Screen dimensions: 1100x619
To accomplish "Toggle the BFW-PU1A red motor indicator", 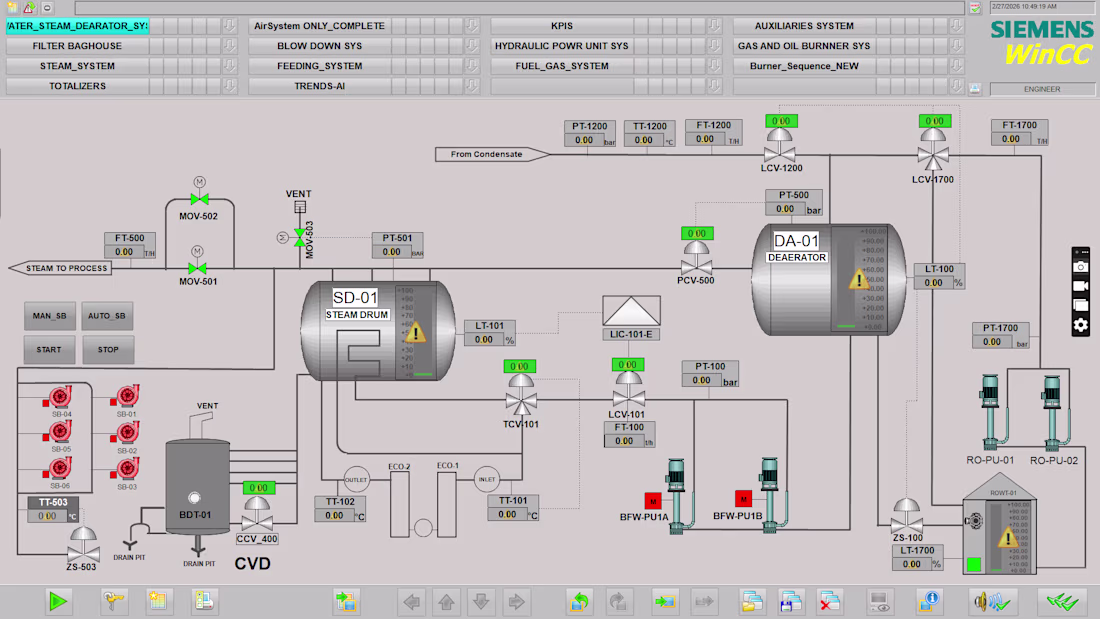I will 653,501.
